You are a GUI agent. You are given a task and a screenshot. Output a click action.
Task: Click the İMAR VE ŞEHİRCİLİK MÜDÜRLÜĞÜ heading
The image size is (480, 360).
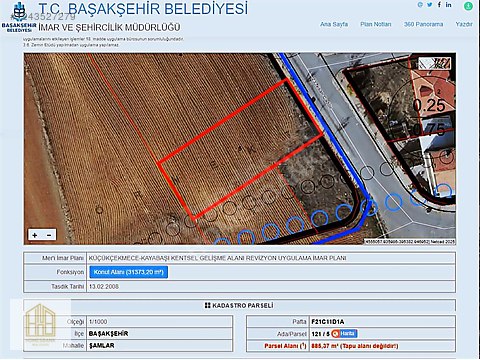click(x=109, y=27)
